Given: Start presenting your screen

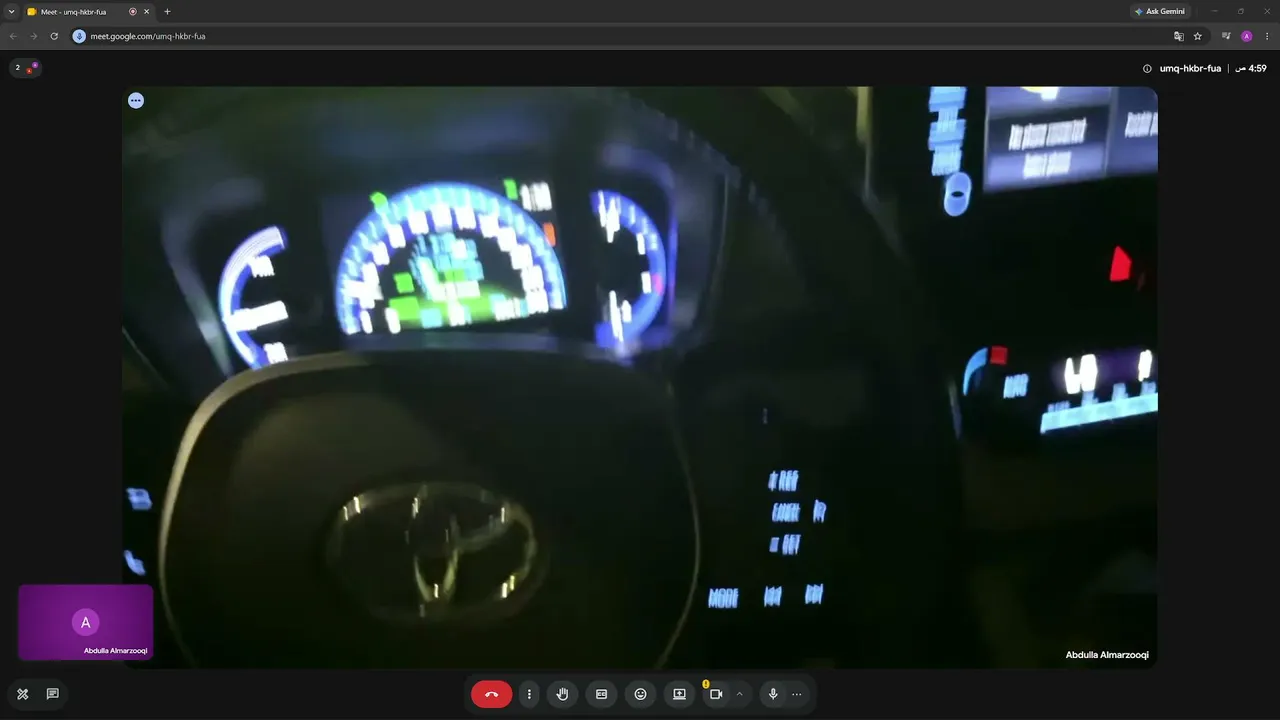Looking at the screenshot, I should point(679,694).
